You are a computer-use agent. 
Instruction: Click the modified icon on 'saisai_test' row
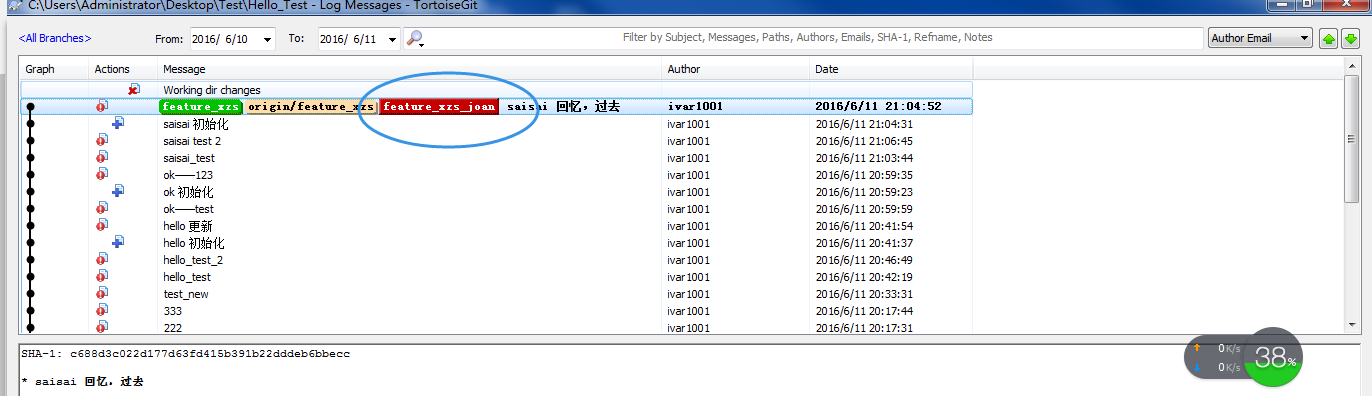point(101,157)
